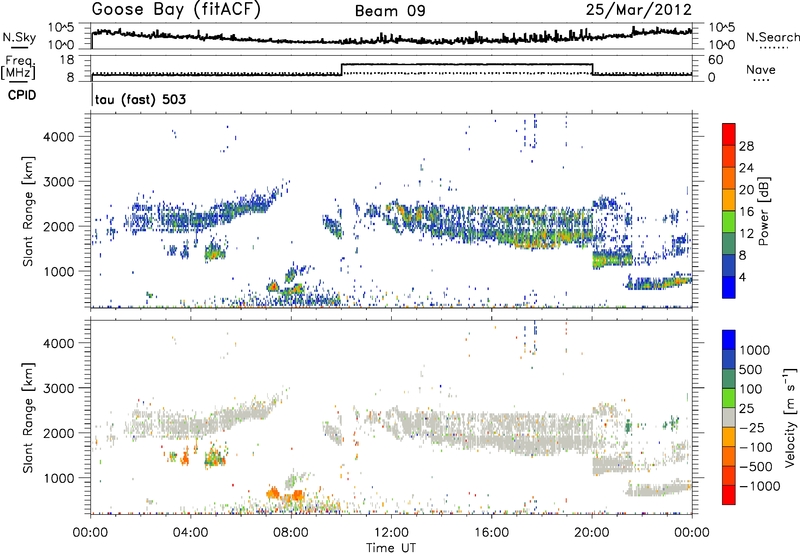Screen dimensions: 800x554
Task: Click the -100 label on velocity colorbar
Action: [756, 447]
